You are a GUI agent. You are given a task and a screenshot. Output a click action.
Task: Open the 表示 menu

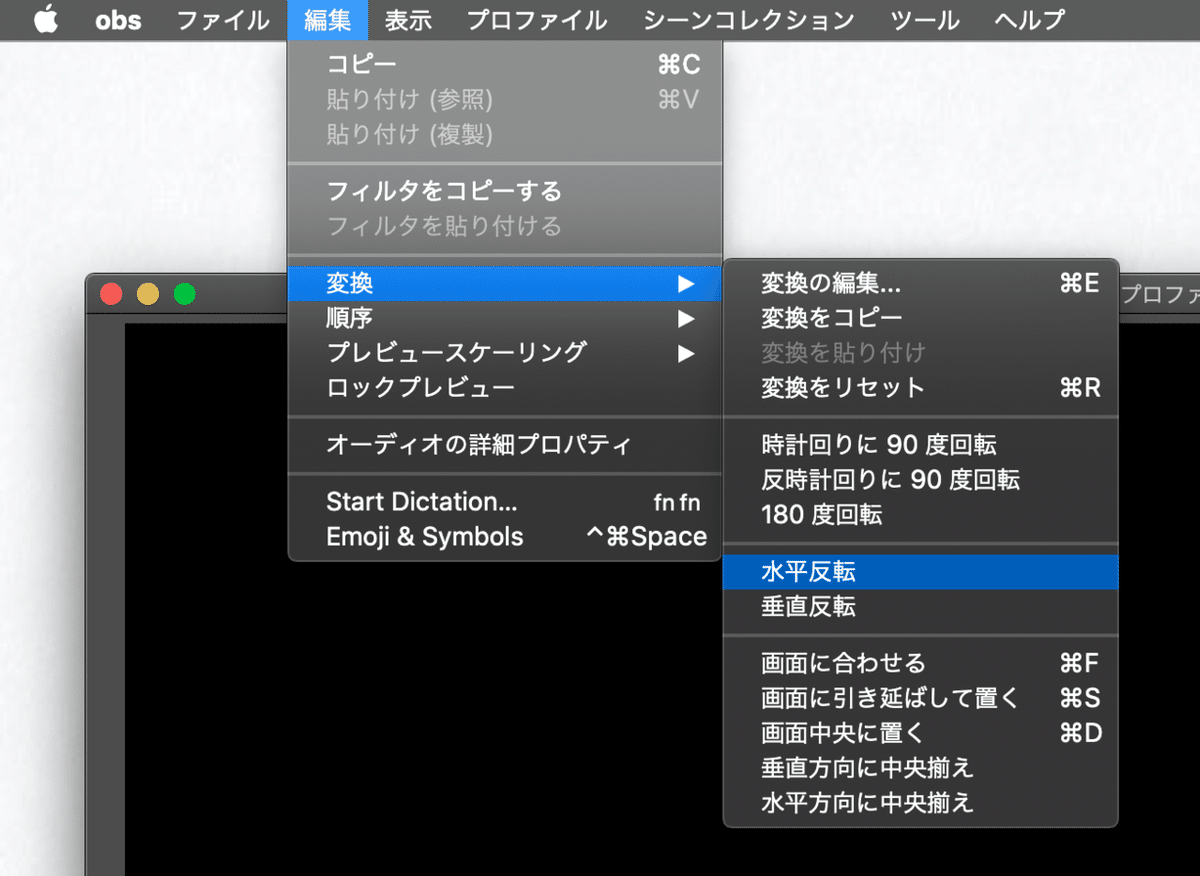[408, 19]
